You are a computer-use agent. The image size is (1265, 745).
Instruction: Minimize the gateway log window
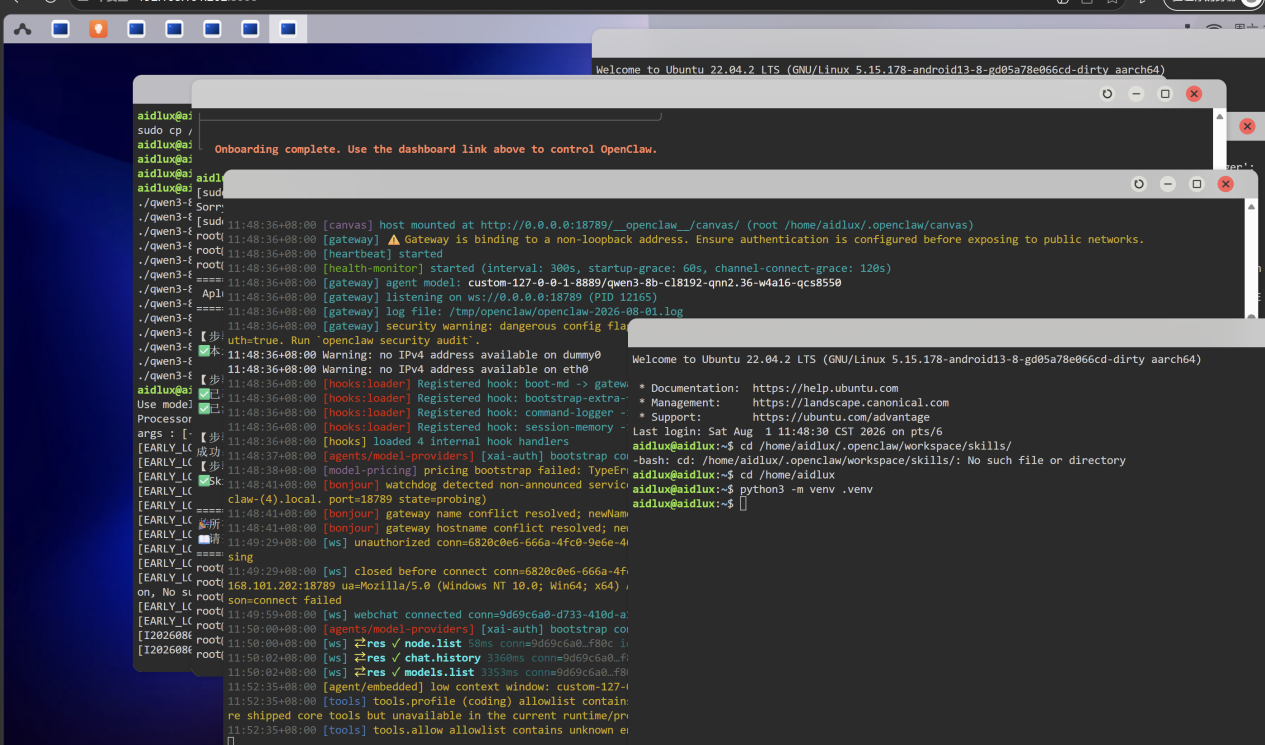[1168, 184]
